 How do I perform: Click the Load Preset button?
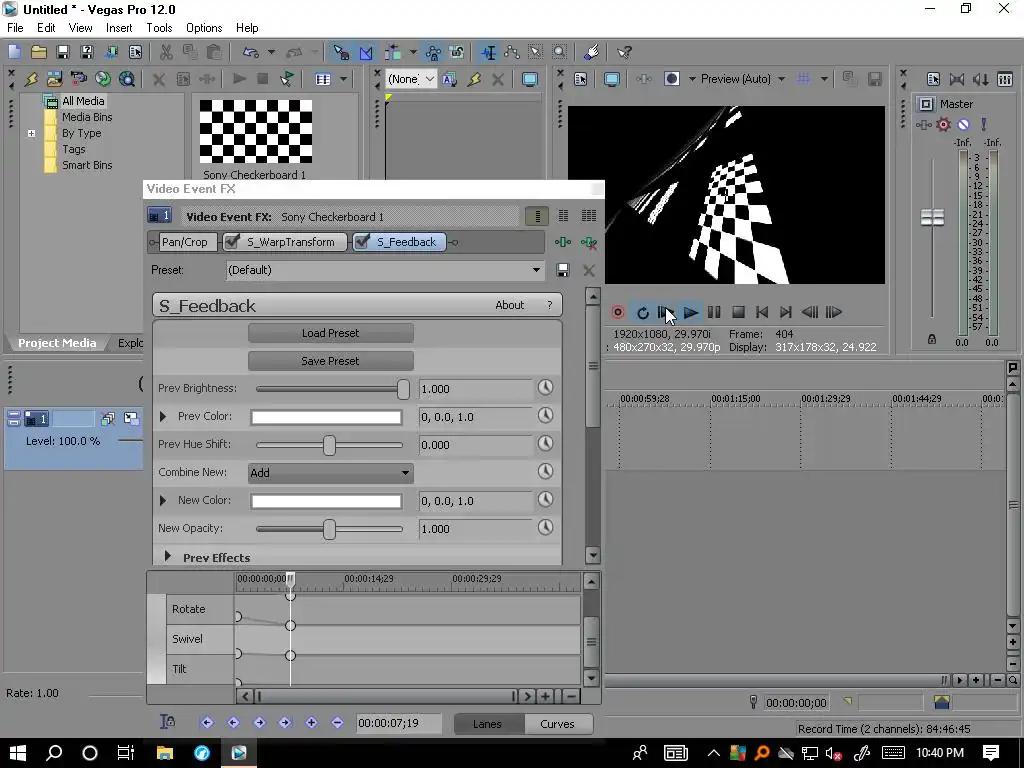point(330,333)
